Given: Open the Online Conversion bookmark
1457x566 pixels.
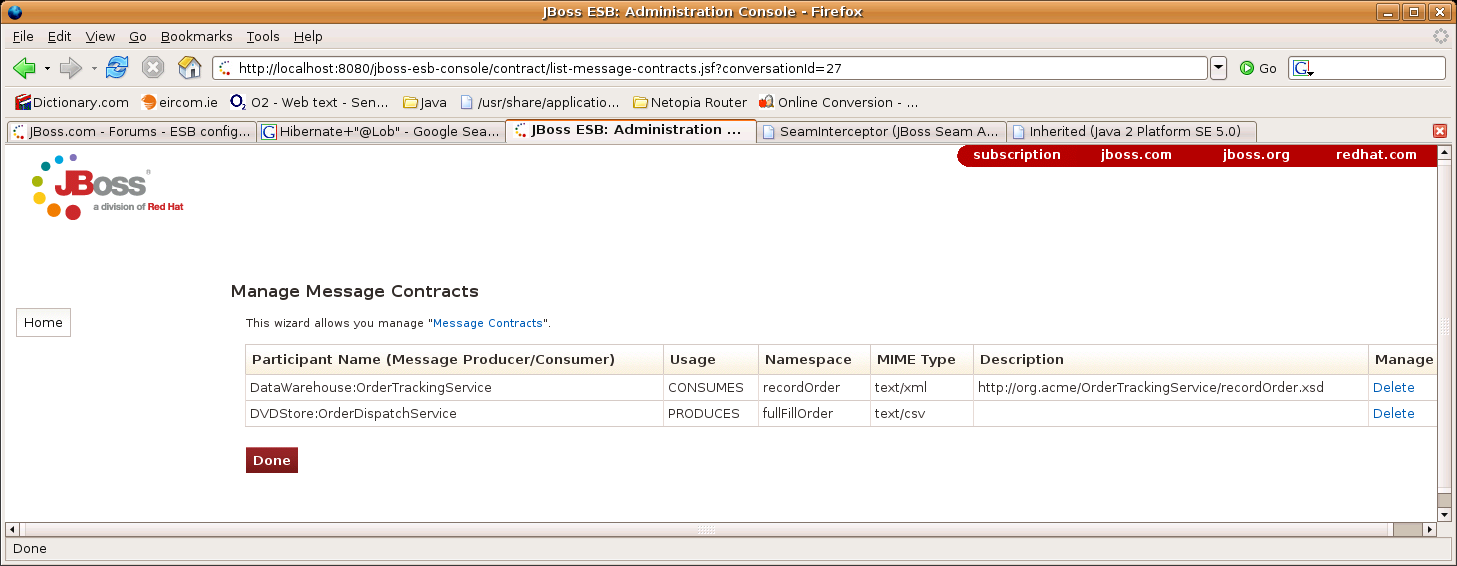Looking at the screenshot, I should (839, 102).
